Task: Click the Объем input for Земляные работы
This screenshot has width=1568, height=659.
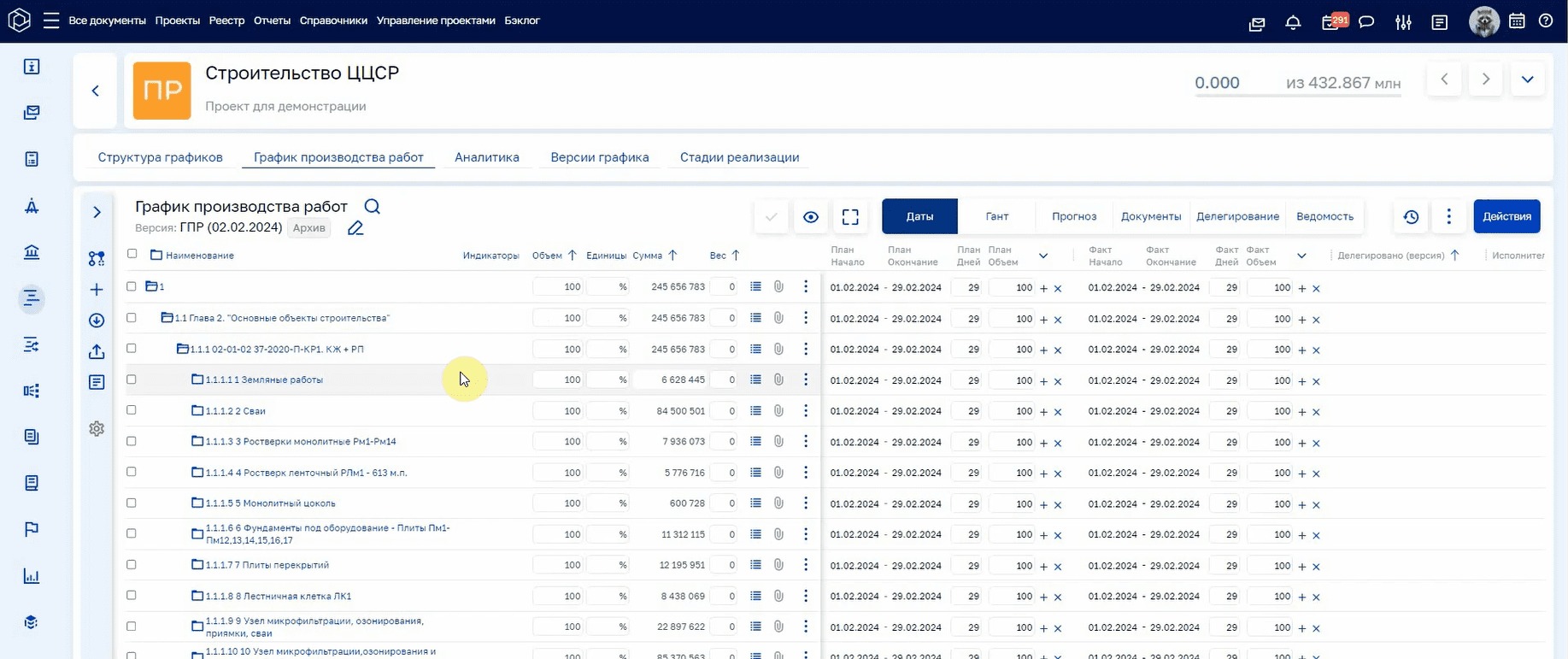Action: [558, 380]
